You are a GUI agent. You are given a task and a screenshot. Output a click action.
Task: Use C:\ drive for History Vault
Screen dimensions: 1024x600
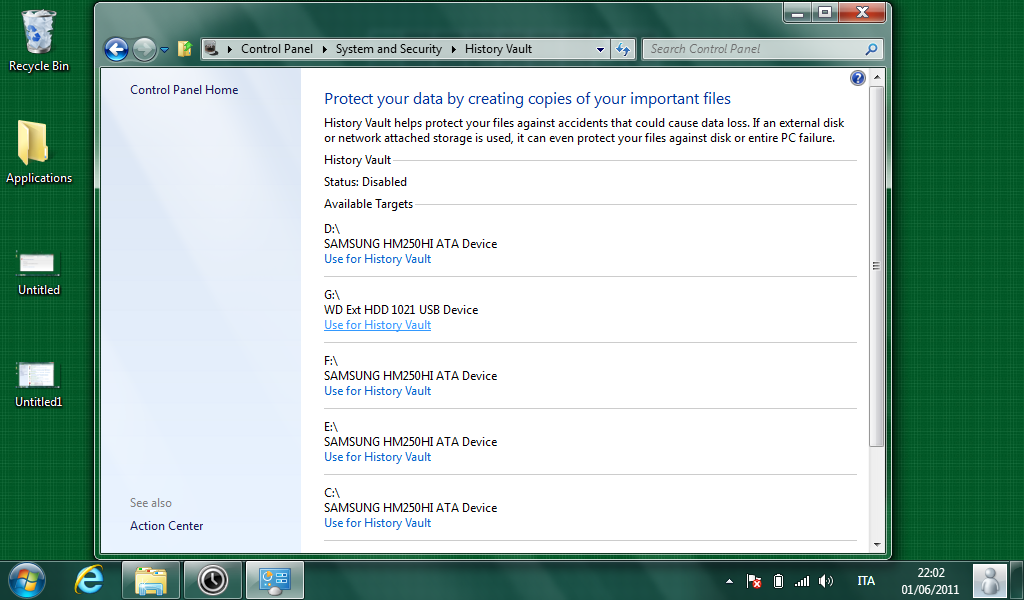(x=377, y=523)
